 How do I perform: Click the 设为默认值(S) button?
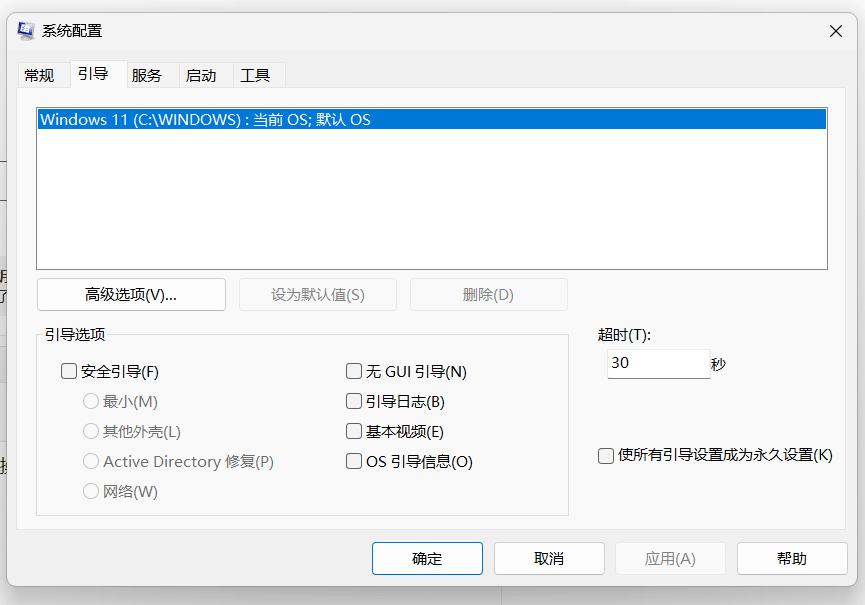coord(318,295)
